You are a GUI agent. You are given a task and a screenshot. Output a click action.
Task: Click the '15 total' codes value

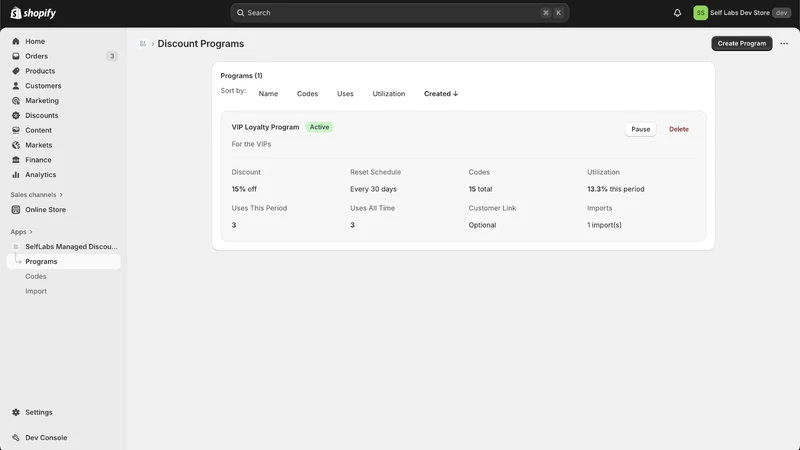[x=480, y=189]
